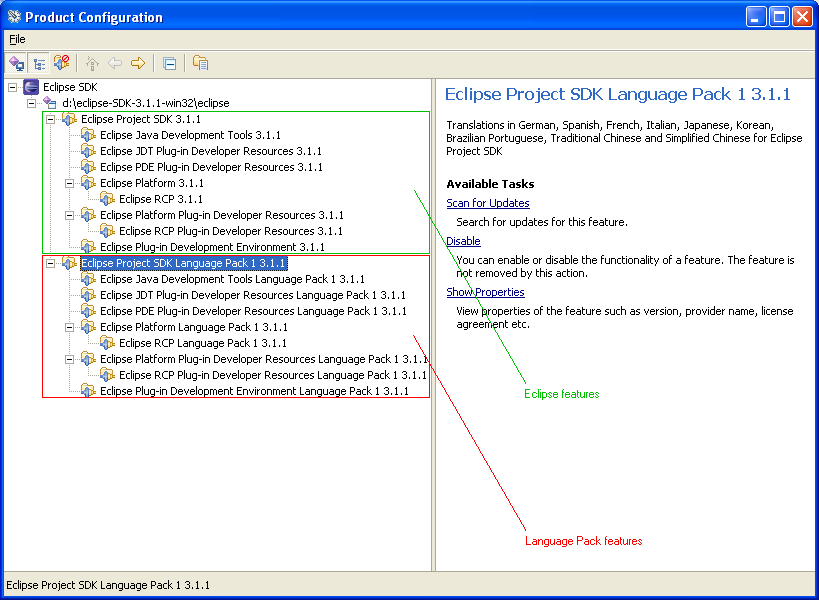This screenshot has width=819, height=600.
Task: Select highlighted Eclipse Project SDK Language Pack 1 row
Action: pyautogui.click(x=183, y=263)
